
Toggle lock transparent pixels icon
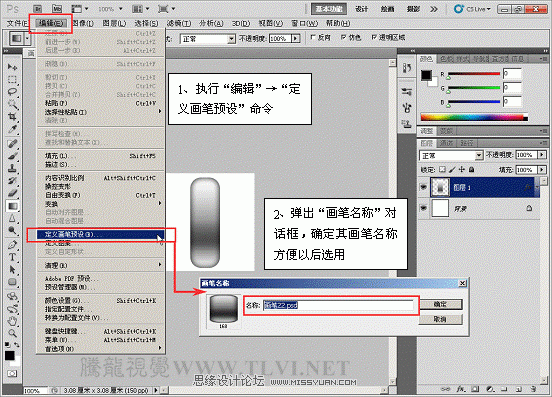443,170
